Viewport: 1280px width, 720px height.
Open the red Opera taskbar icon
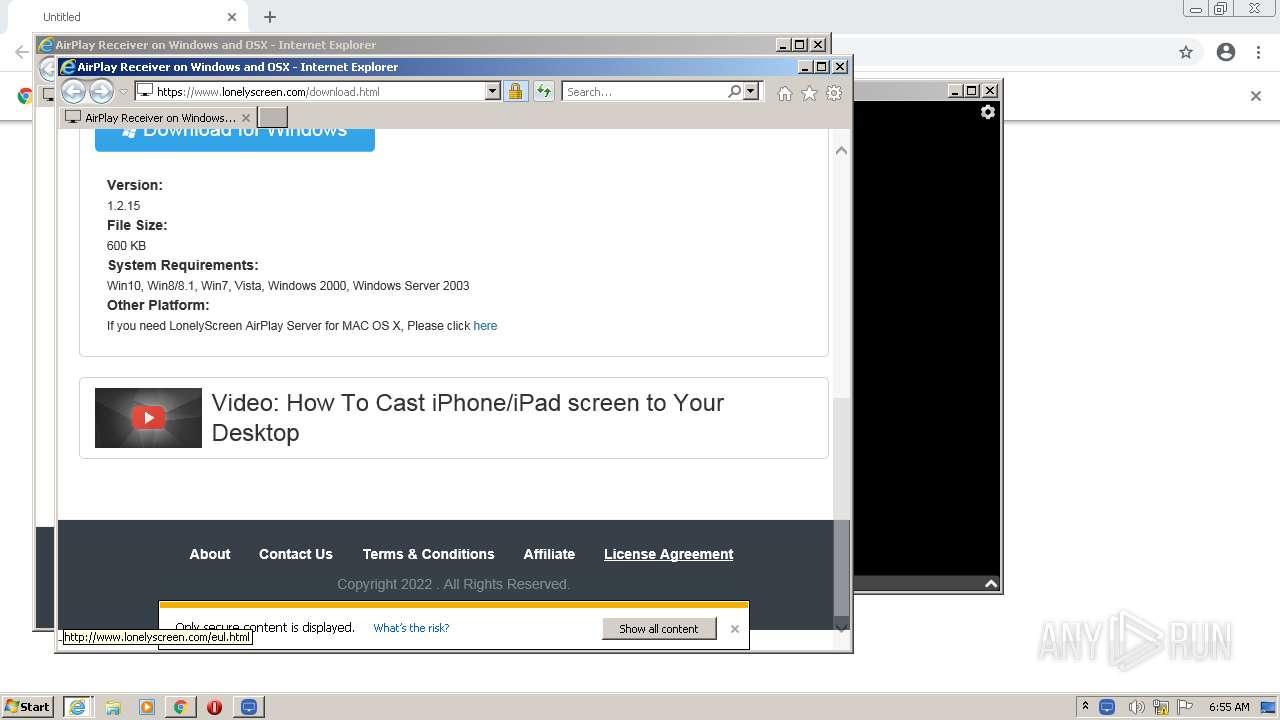coord(214,707)
